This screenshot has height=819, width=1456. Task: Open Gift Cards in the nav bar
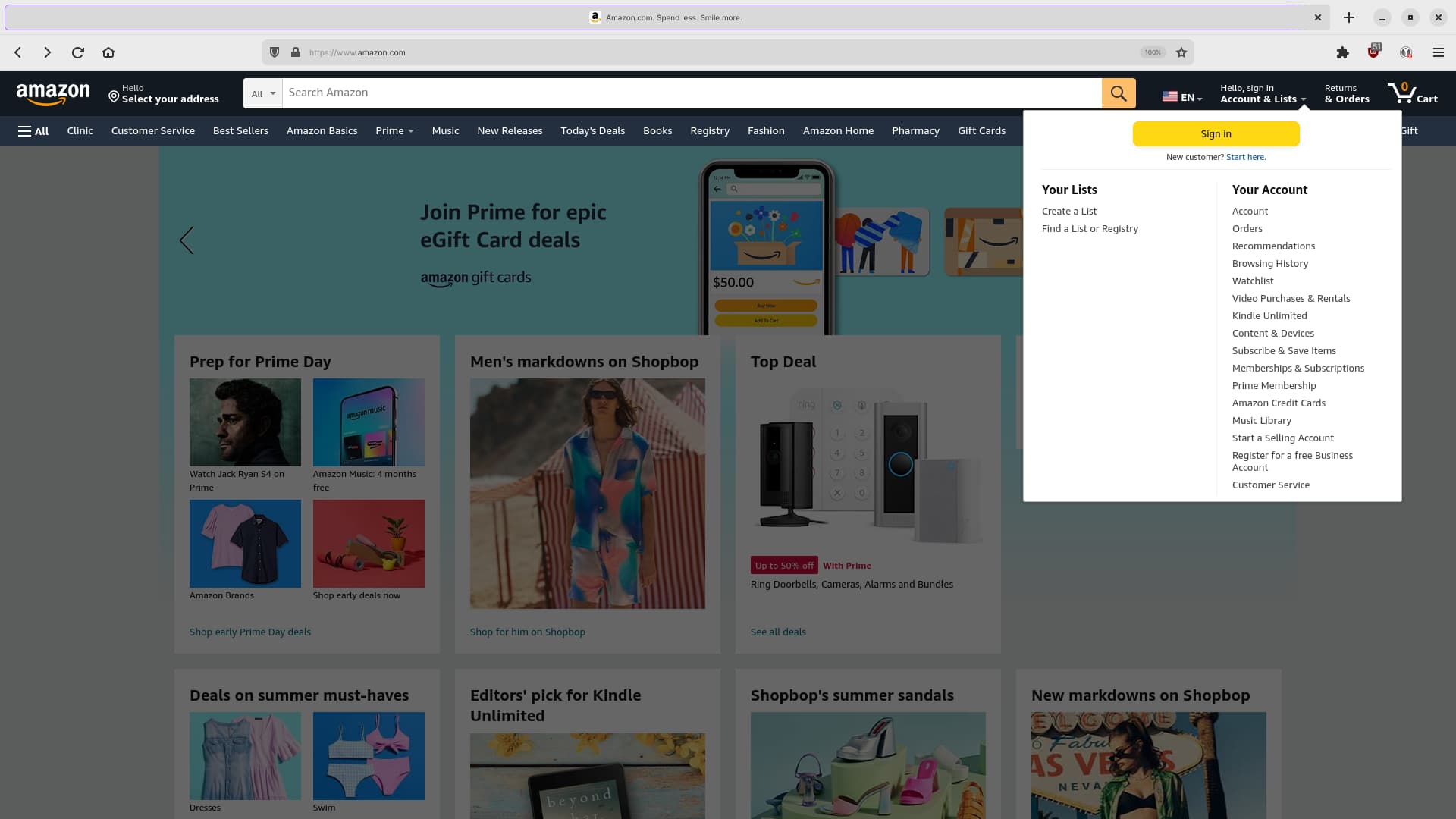981,131
